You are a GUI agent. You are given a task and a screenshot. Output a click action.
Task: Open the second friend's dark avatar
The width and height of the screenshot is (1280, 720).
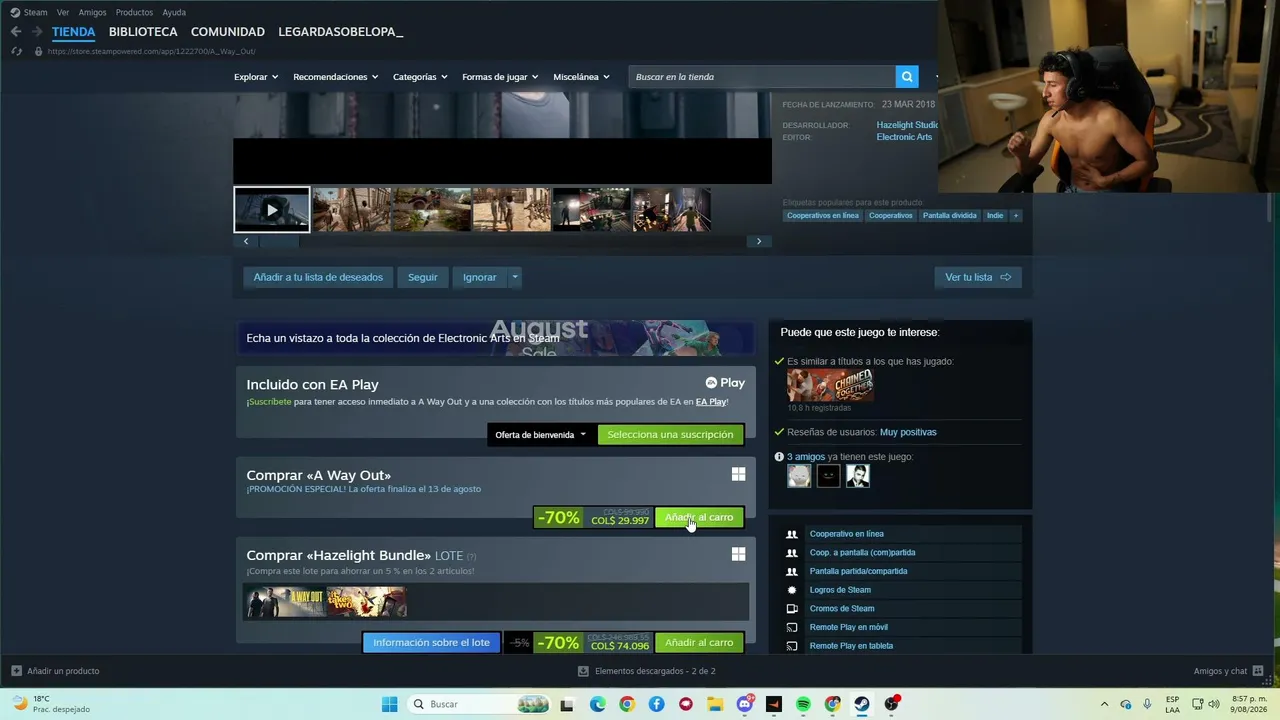coord(828,476)
